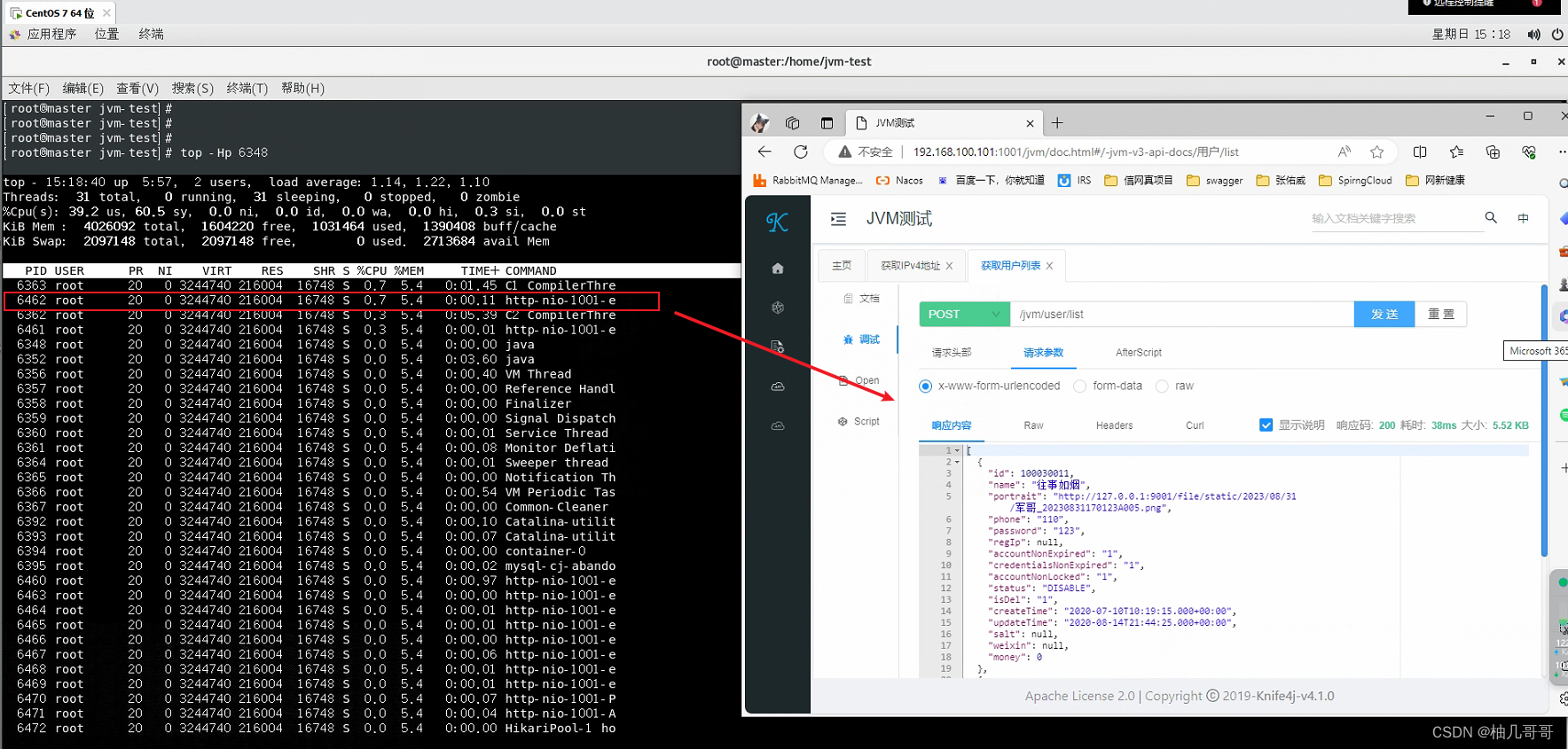Switch to the 获取IPv4地址 tab
Viewport: 1568px width, 749px height.
point(910,266)
